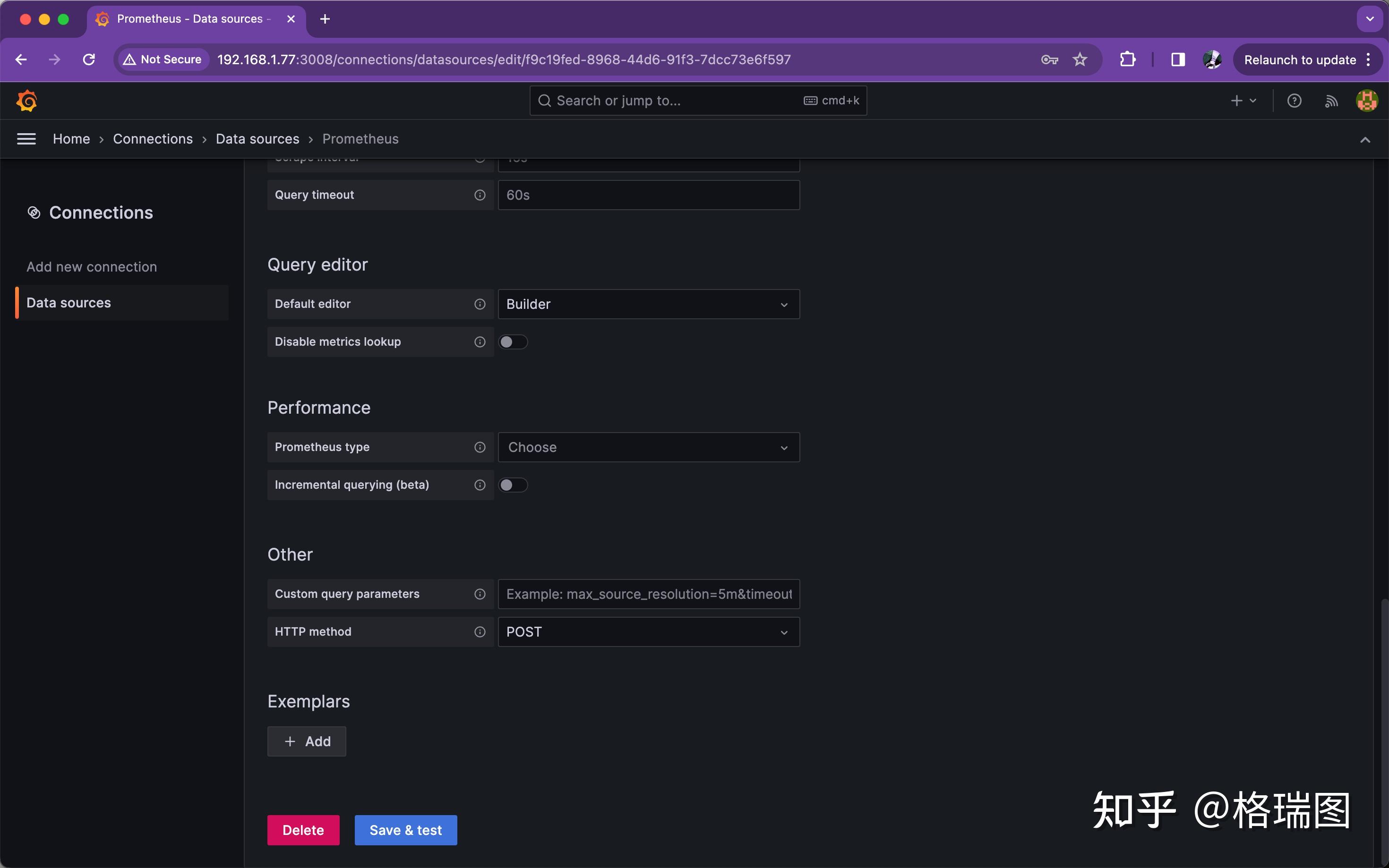The width and height of the screenshot is (1389, 868).
Task: Click the Delete button
Action: (303, 830)
